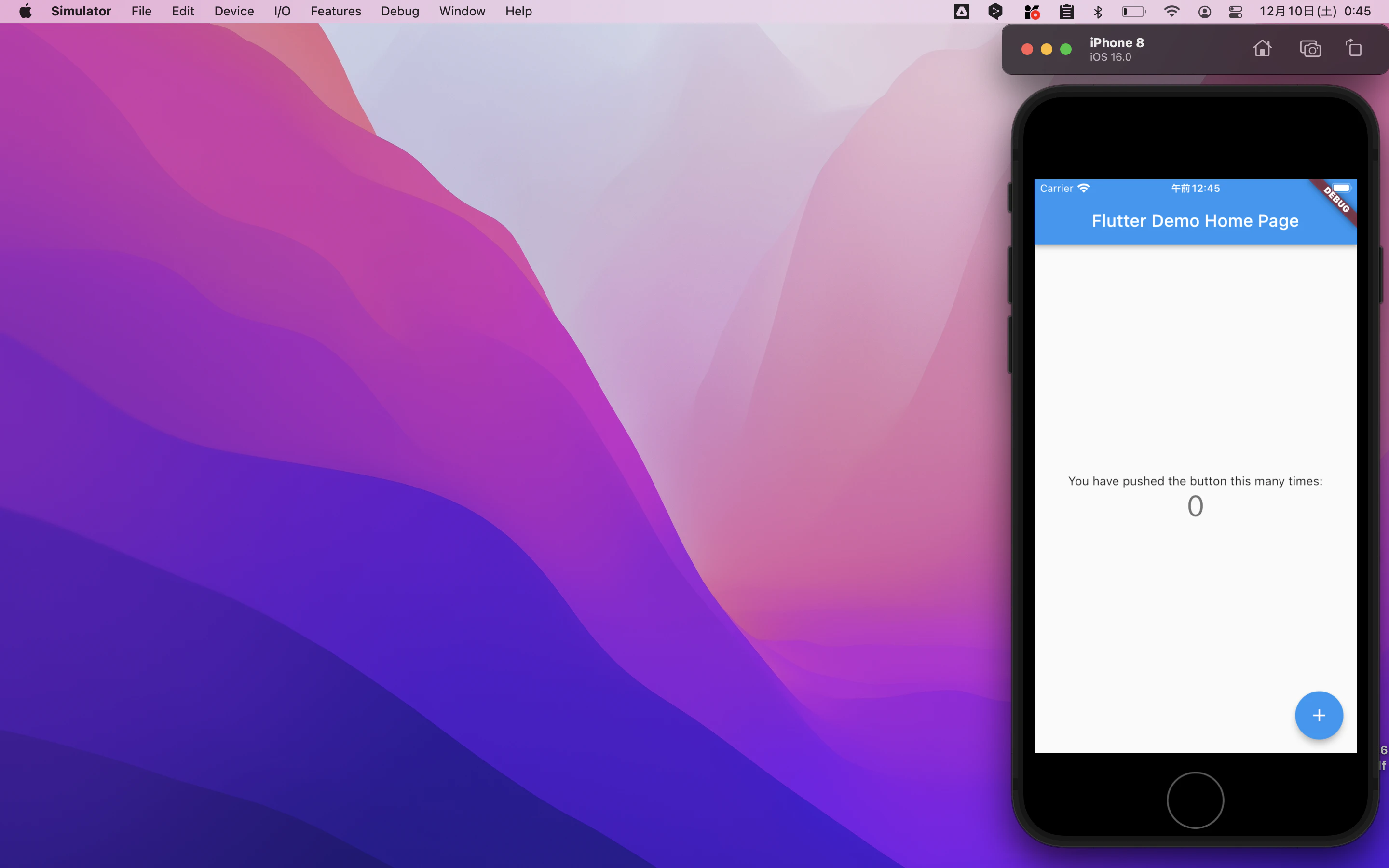Viewport: 1389px width, 868px height.
Task: Click the simulator screenshot camera icon
Action: [x=1310, y=49]
